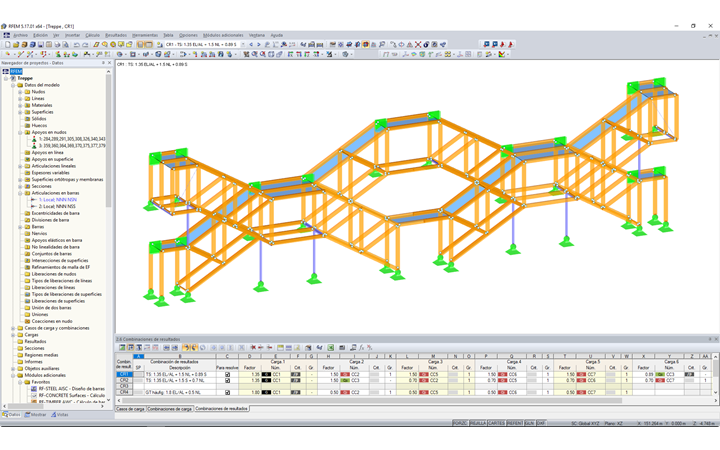Image resolution: width=720 pixels, height=450 pixels.
Task: Toggle REFENT in the status bar
Action: coord(515,423)
